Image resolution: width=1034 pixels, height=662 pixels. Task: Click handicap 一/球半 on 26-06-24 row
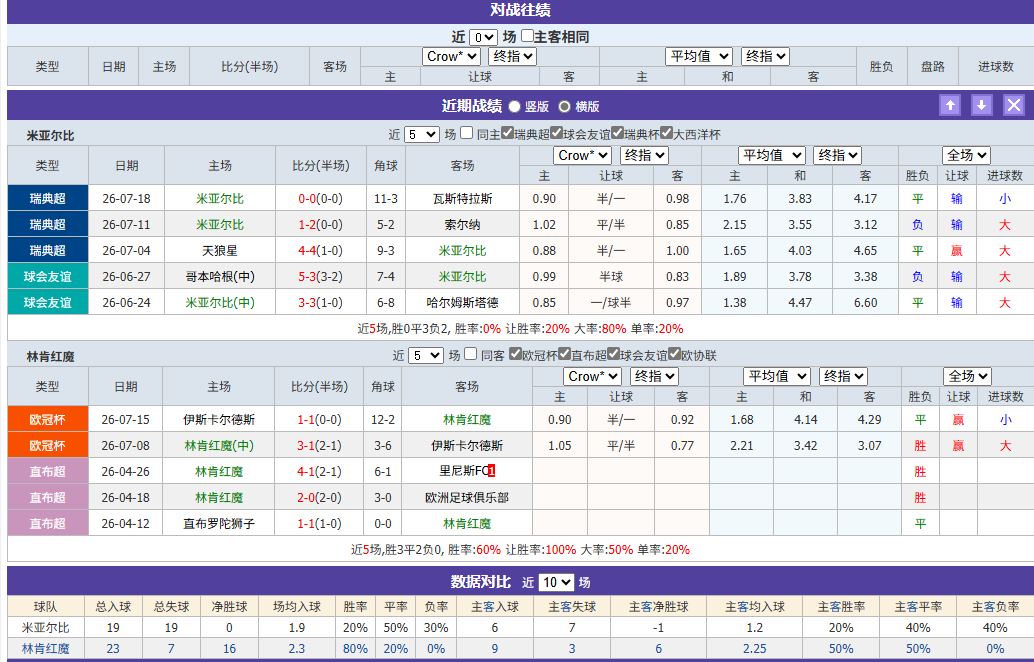tap(611, 303)
